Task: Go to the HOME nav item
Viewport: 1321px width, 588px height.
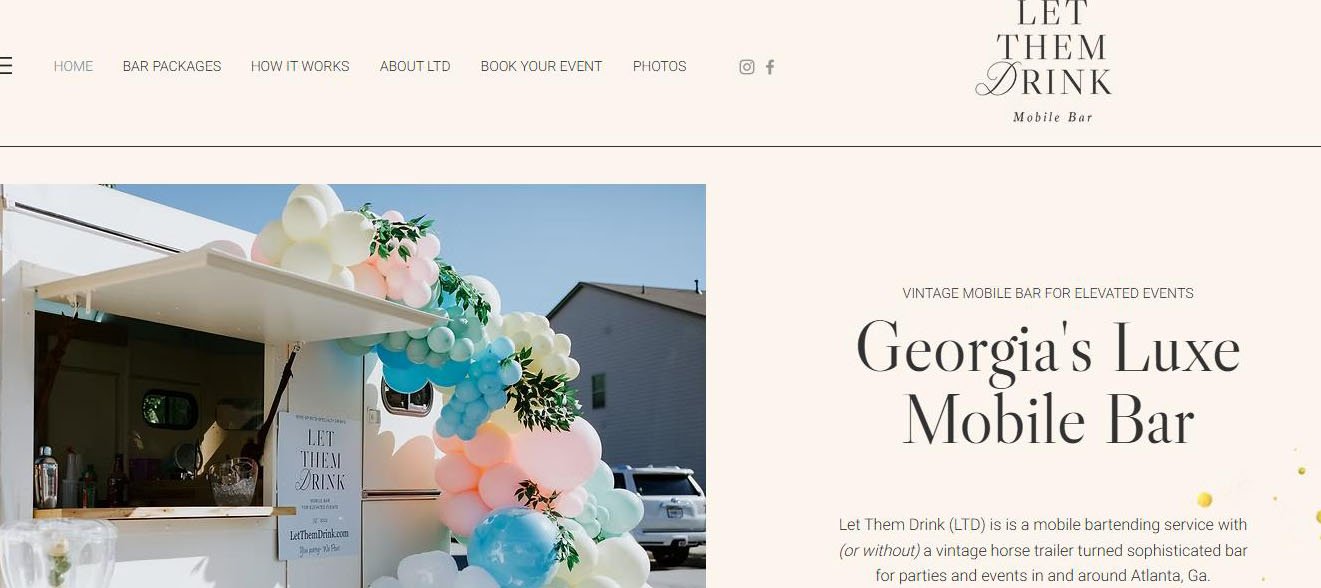Action: click(73, 66)
